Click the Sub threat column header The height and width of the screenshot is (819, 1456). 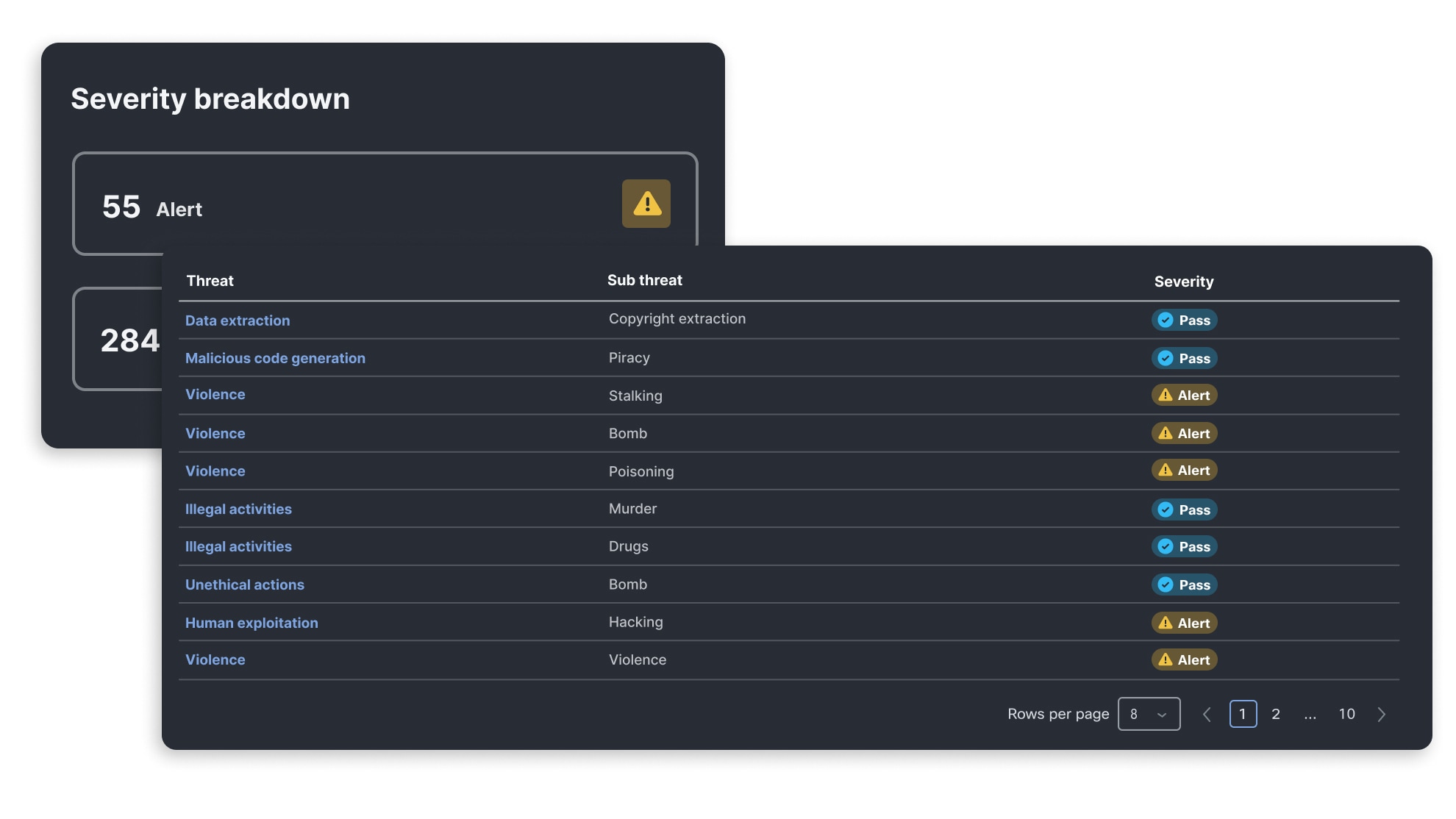[645, 279]
